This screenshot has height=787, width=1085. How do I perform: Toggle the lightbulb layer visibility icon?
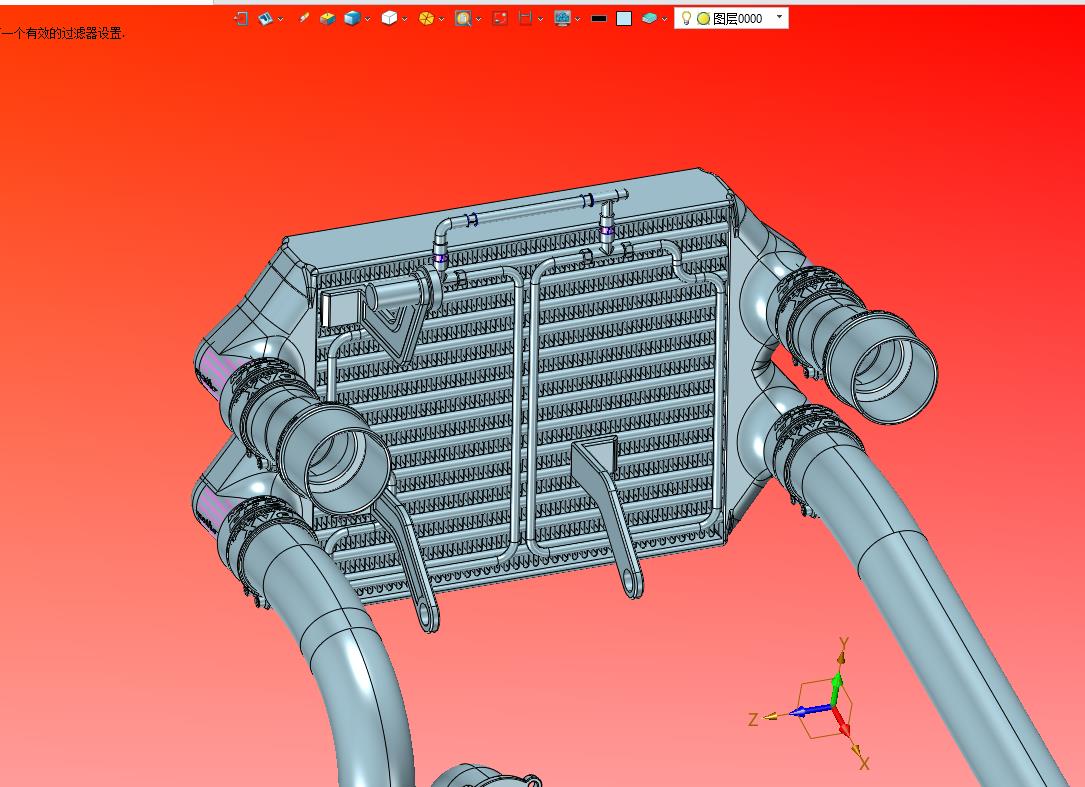tap(686, 19)
